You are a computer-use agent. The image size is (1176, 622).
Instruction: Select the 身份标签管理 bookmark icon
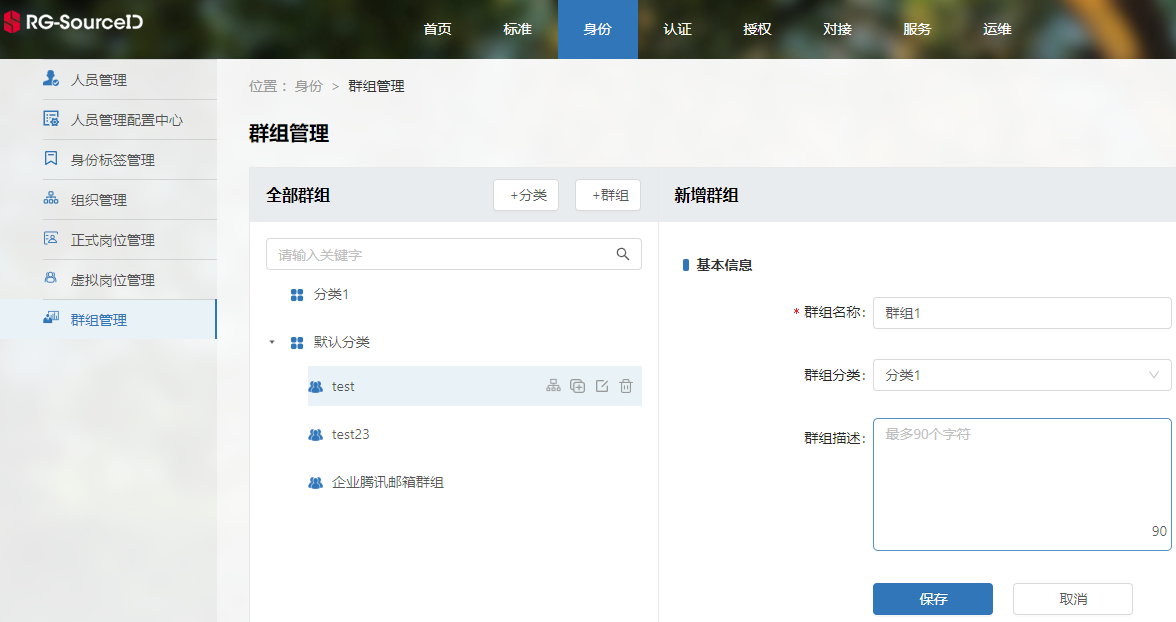51,158
